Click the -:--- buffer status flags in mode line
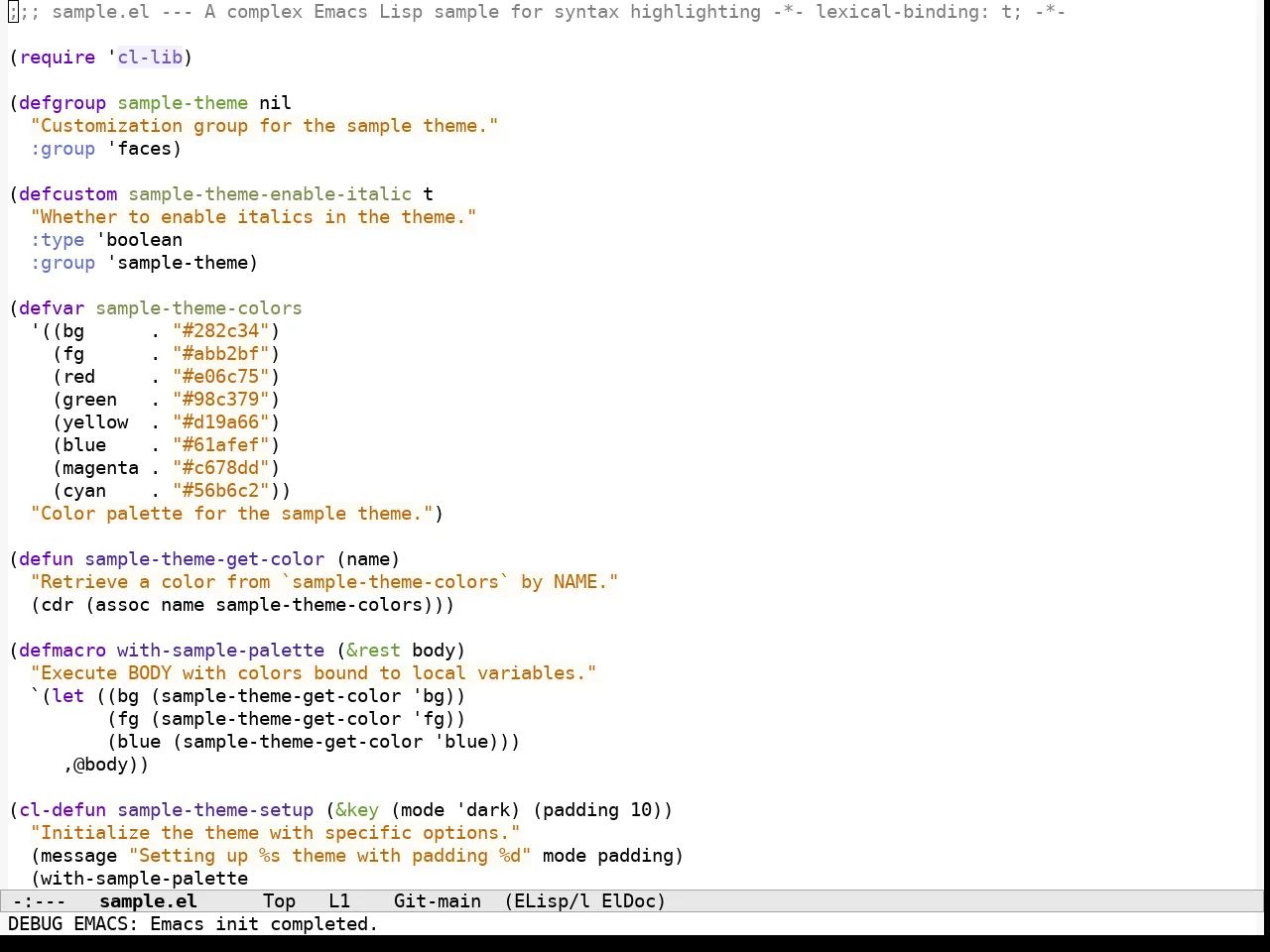This screenshot has width=1270, height=952. pos(39,901)
